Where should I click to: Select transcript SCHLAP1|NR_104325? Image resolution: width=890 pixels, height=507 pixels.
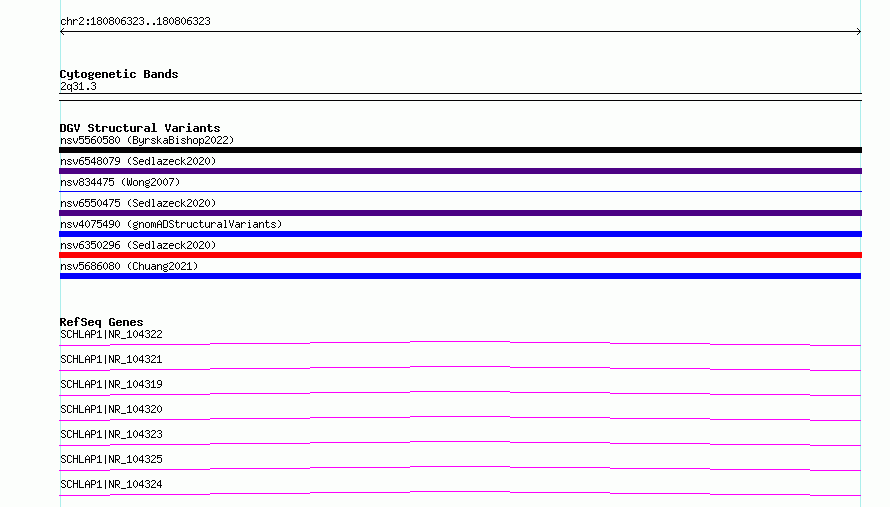tap(111, 459)
